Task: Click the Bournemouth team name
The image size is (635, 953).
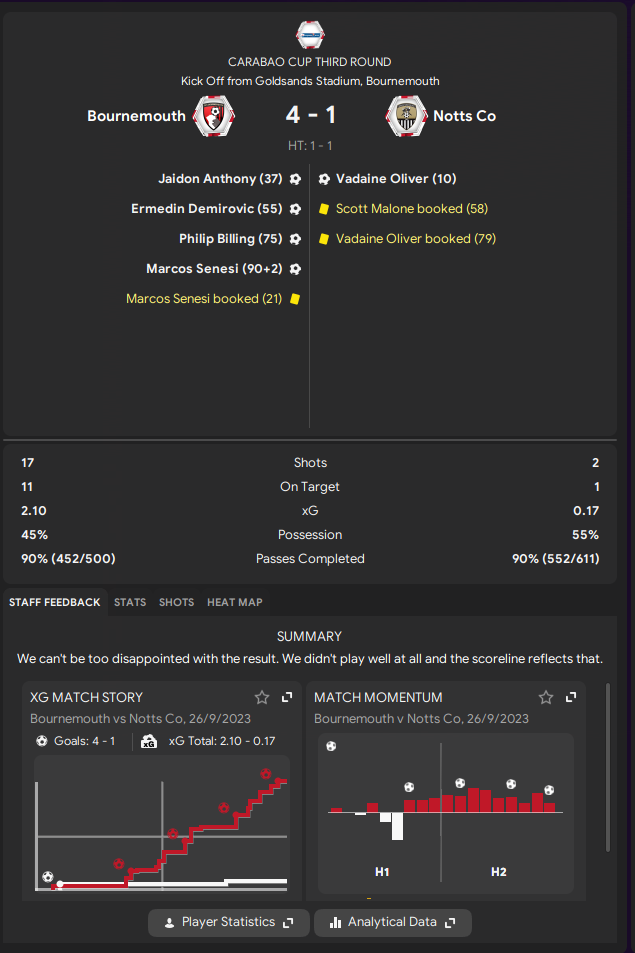Action: coord(136,116)
